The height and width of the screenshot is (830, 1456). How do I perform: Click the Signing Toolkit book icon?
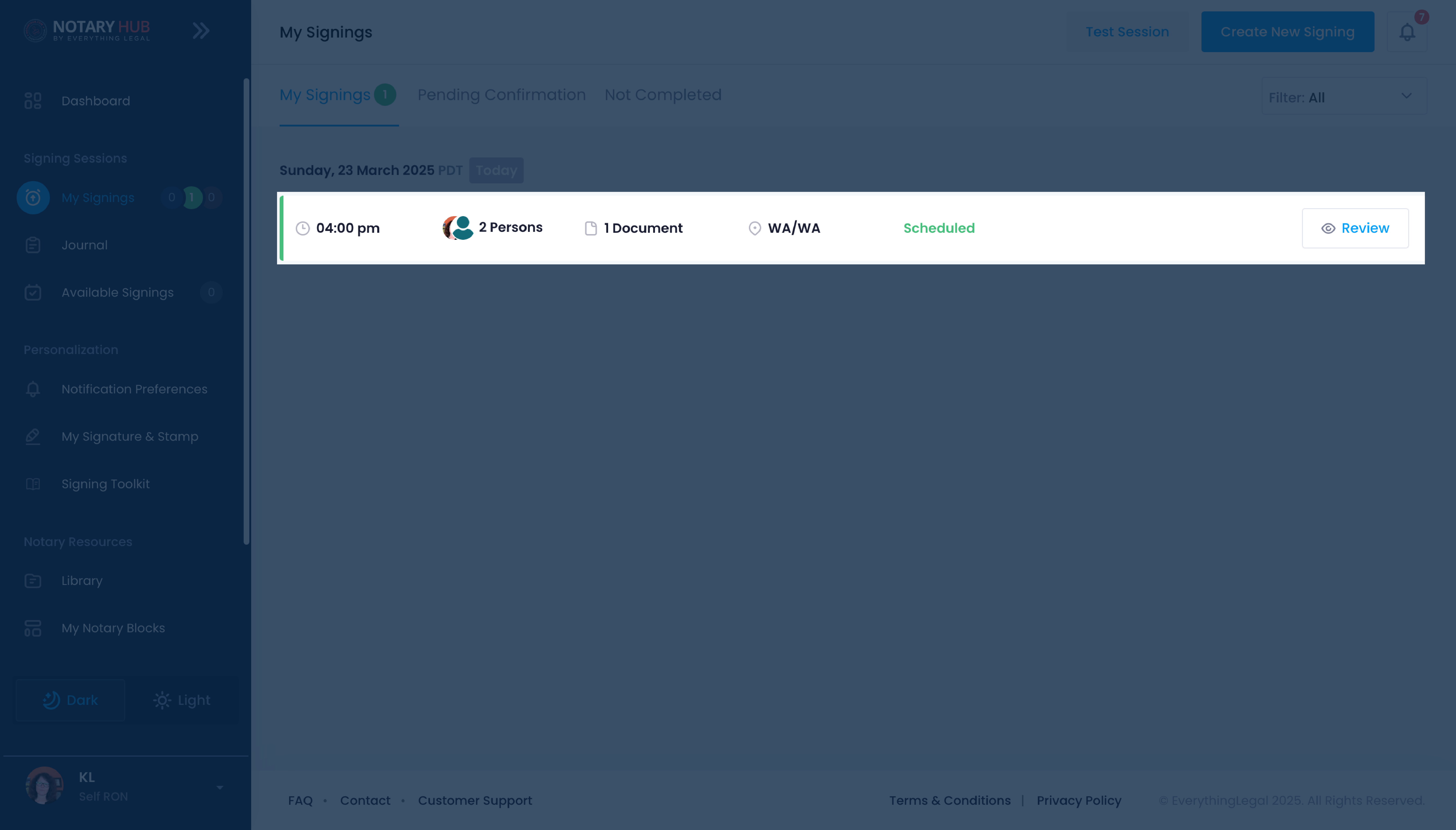click(x=33, y=484)
